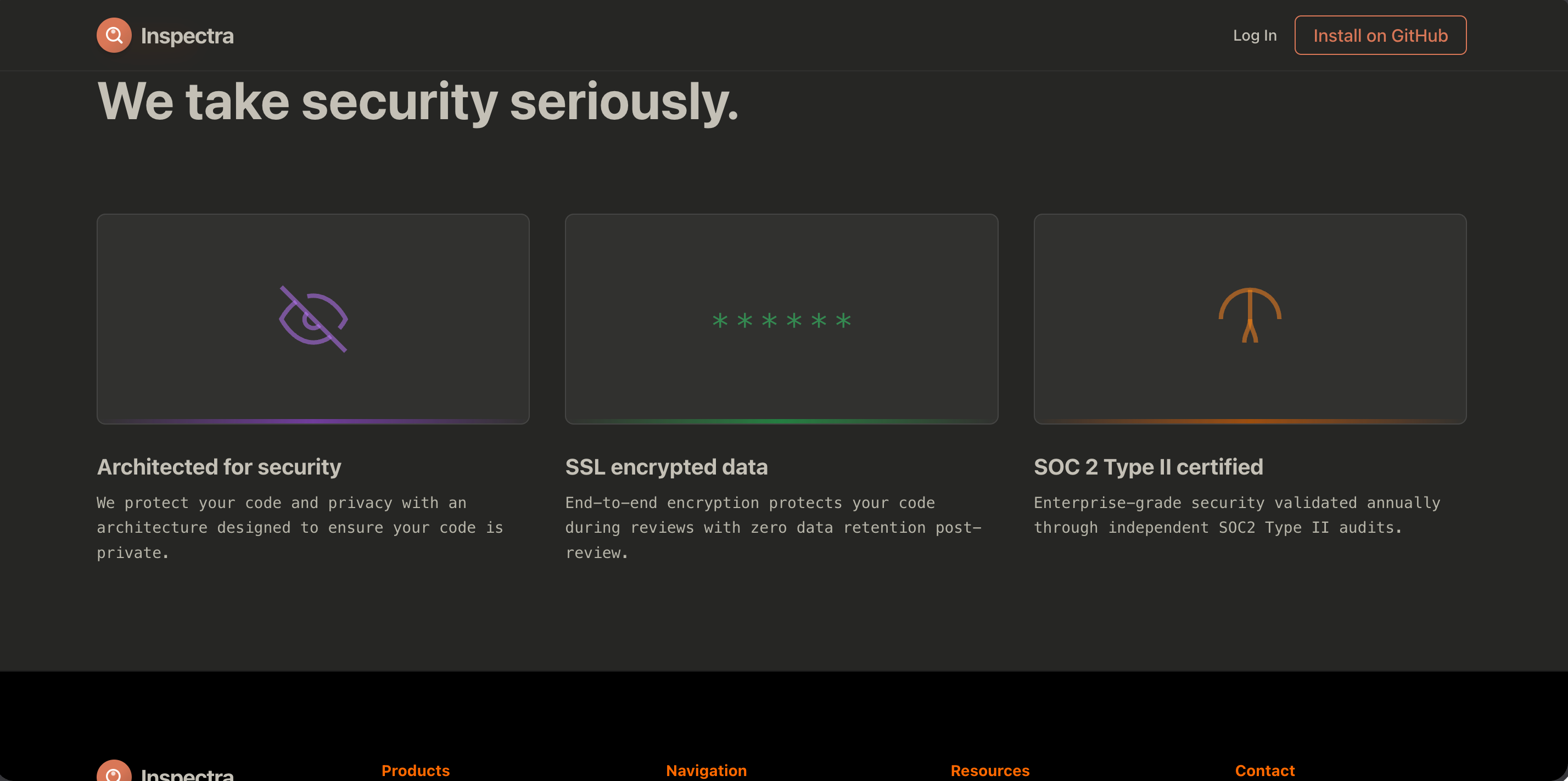Image resolution: width=1568 pixels, height=781 pixels.
Task: Click the We take security seriously headline
Action: (418, 102)
